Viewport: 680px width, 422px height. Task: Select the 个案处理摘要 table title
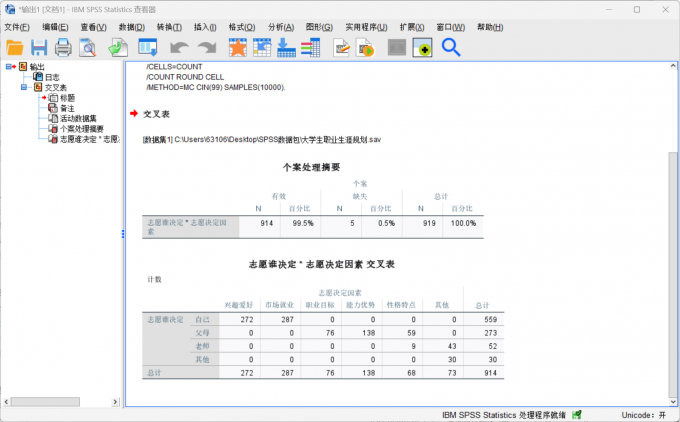[x=311, y=167]
